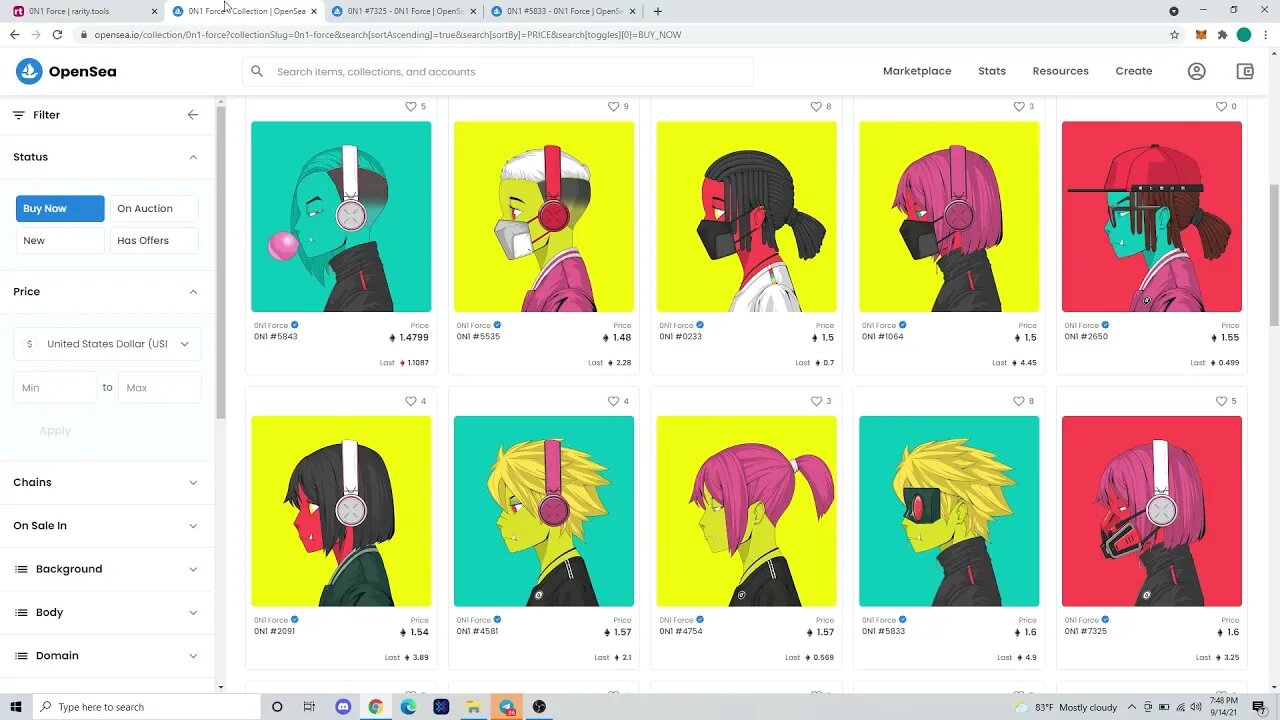Open the browser extensions puzzle icon

[x=1222, y=34]
